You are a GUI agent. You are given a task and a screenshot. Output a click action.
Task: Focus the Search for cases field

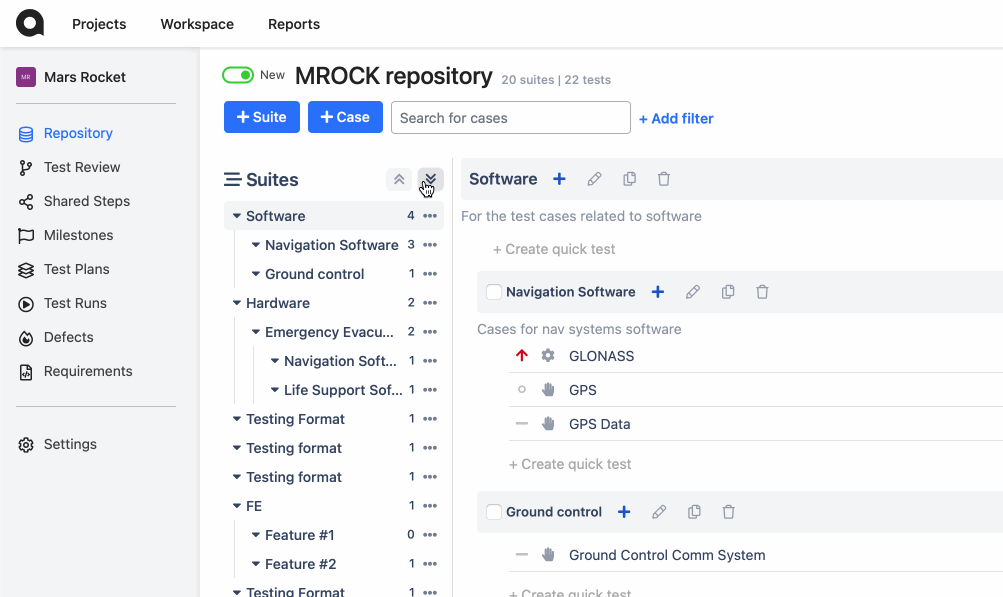tap(510, 118)
